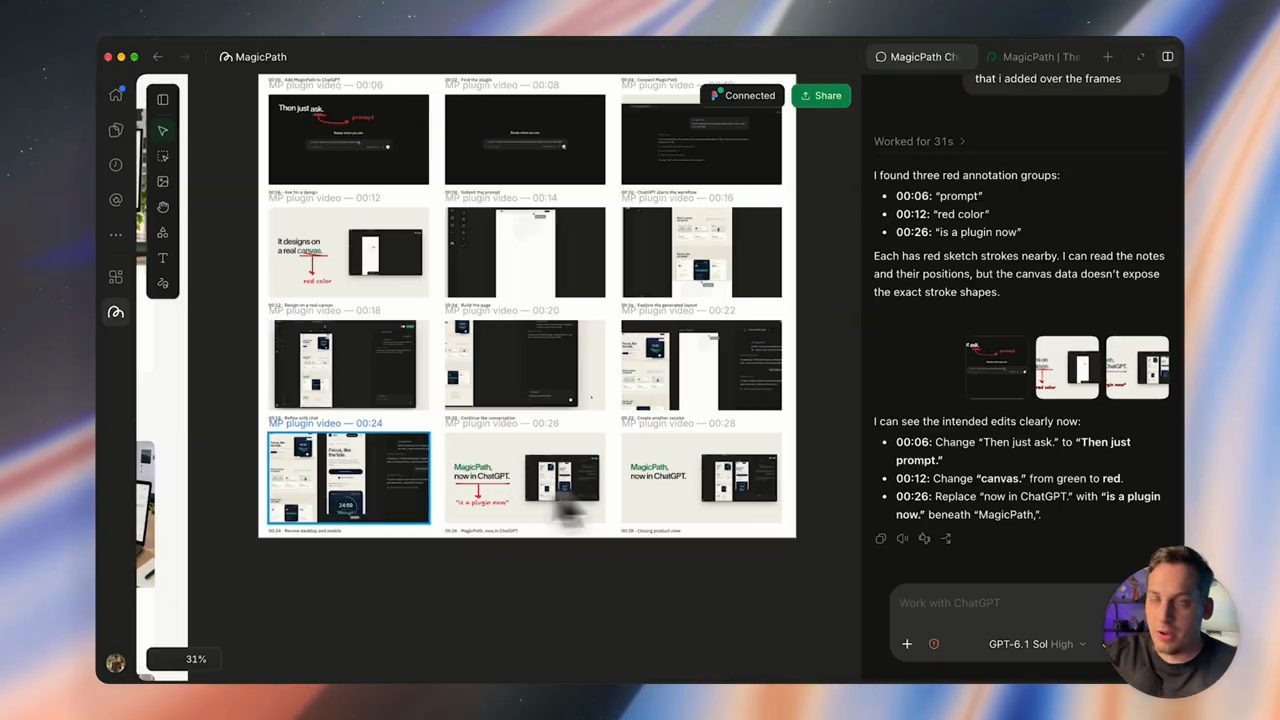1280x720 pixels.
Task: Read the response aloud with speaker icon
Action: point(902,539)
